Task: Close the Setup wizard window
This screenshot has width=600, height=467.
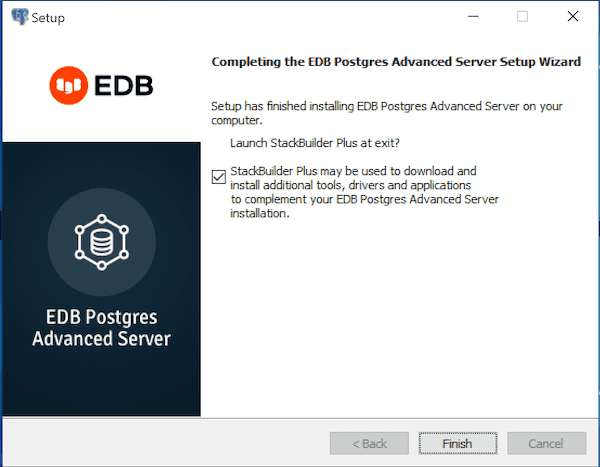Action: [572, 17]
